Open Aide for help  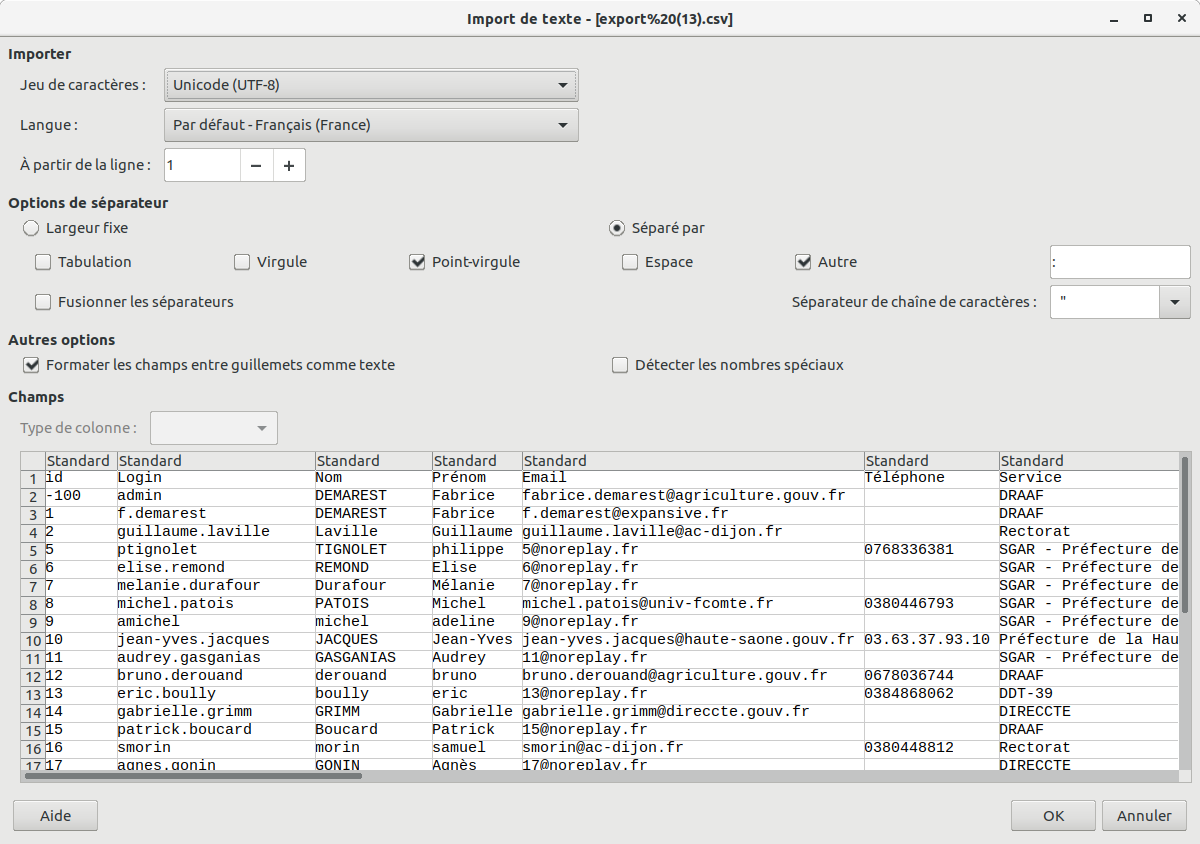pos(56,815)
